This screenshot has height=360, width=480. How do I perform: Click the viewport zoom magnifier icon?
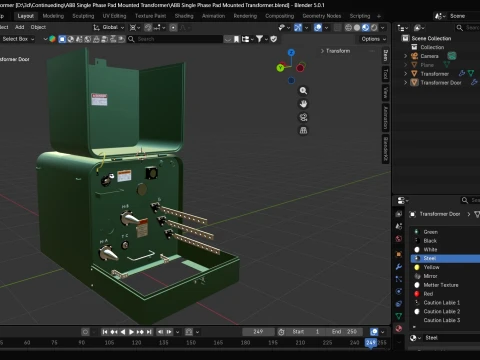303,91
